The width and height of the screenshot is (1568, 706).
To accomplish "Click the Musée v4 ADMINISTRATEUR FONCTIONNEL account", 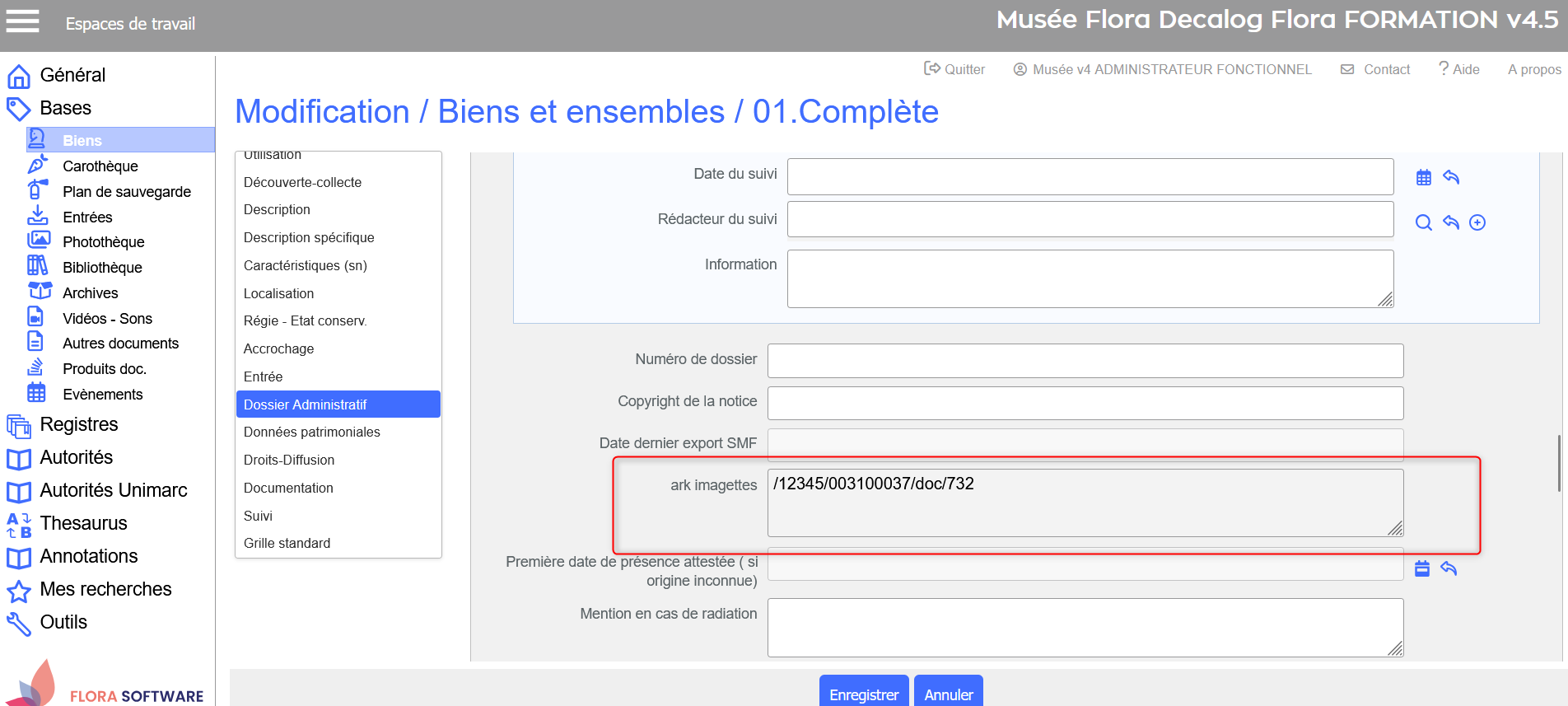I will (x=1162, y=69).
